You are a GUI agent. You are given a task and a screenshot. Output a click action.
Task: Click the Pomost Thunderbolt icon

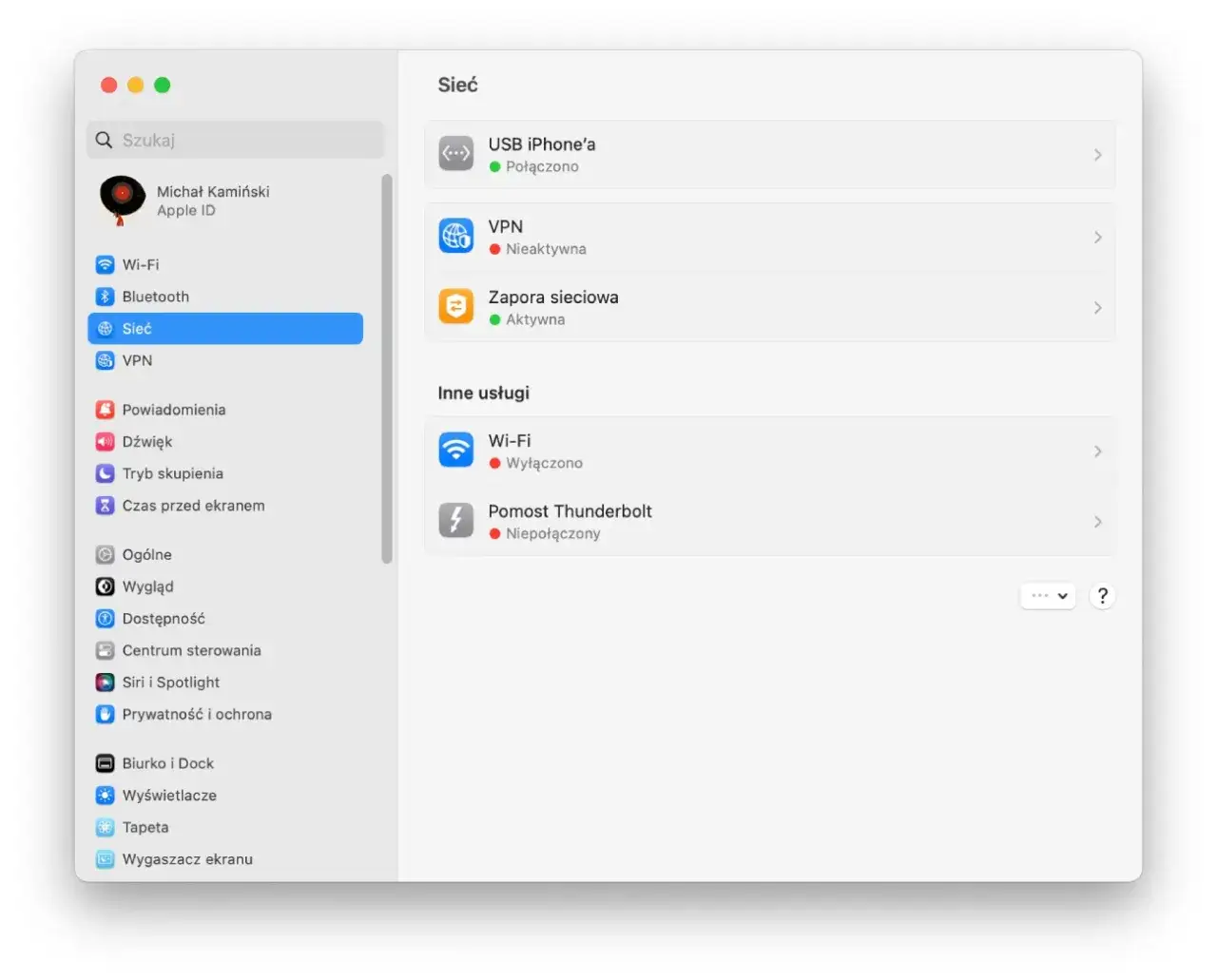coord(455,520)
